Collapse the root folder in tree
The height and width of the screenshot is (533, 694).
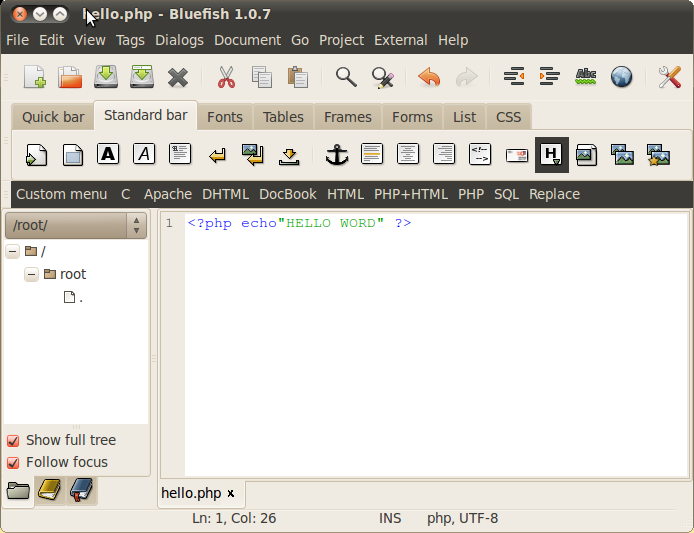pyautogui.click(x=31, y=274)
